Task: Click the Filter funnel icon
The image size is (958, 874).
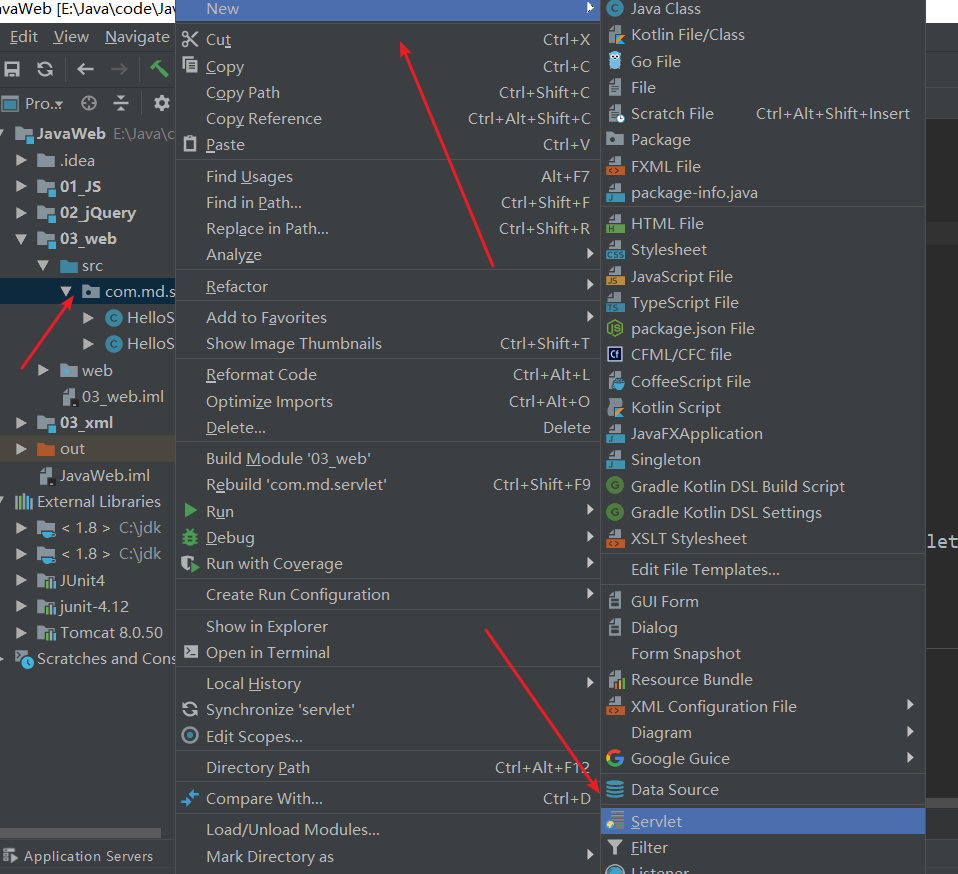Action: click(x=614, y=847)
